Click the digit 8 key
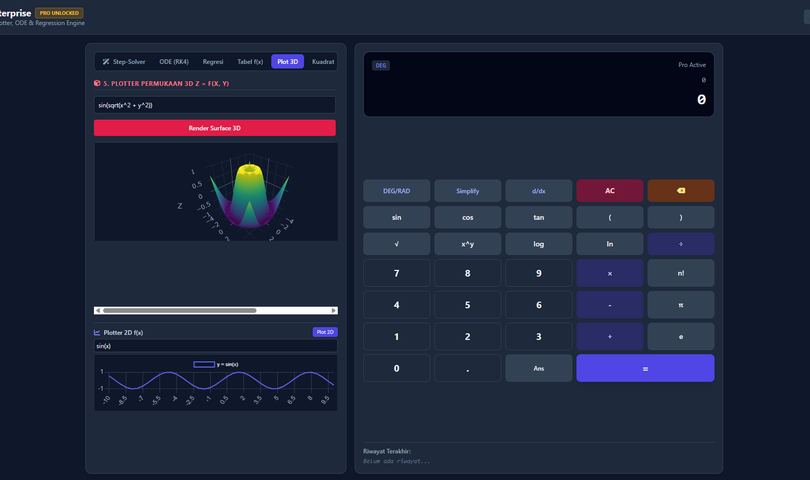Image resolution: width=810 pixels, height=480 pixels. (468, 273)
